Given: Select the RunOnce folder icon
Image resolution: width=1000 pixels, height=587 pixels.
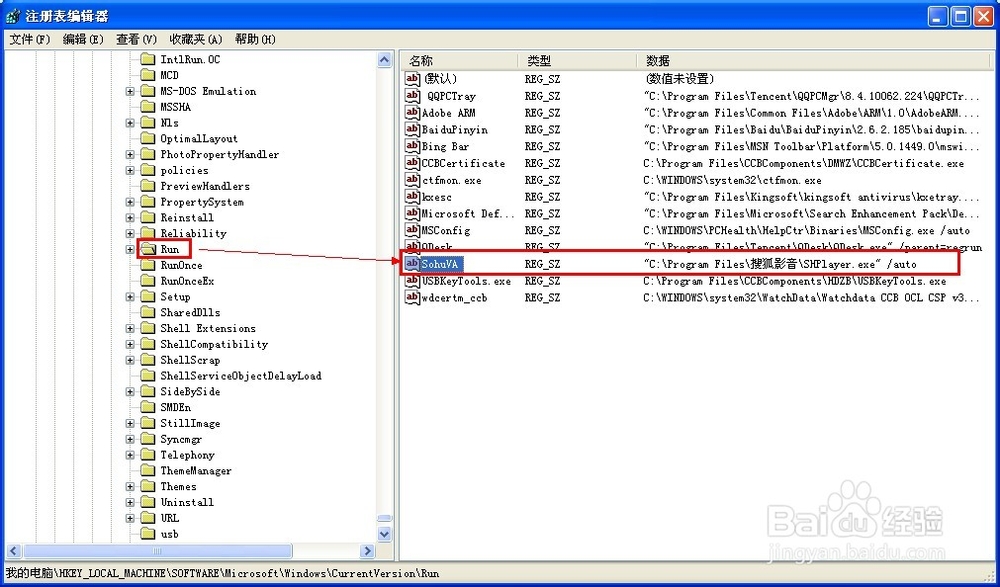Looking at the screenshot, I should (x=148, y=265).
